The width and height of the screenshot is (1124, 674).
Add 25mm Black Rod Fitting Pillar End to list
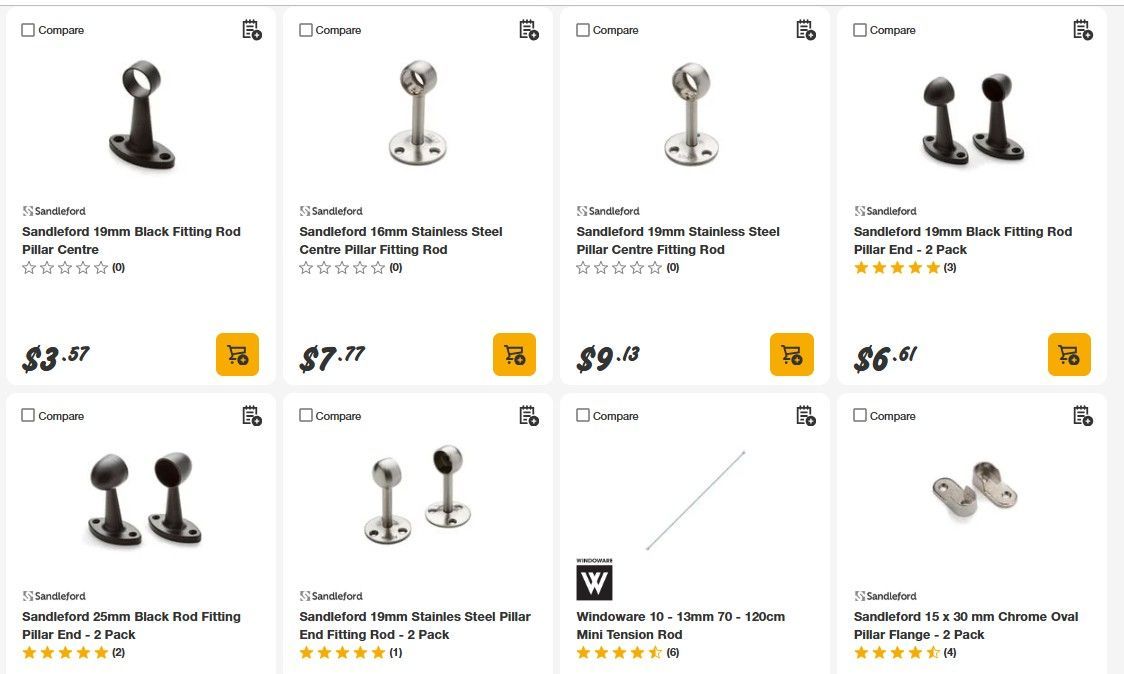tap(252, 415)
